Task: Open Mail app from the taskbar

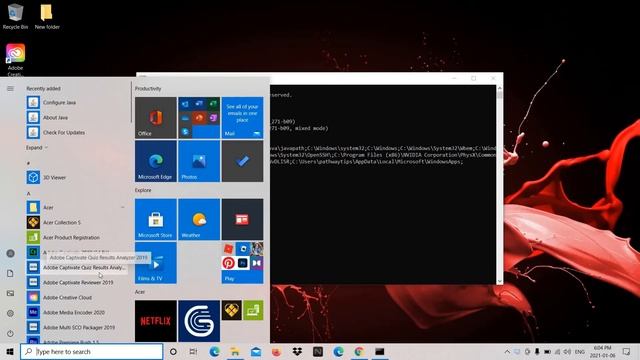Action: click(256, 351)
